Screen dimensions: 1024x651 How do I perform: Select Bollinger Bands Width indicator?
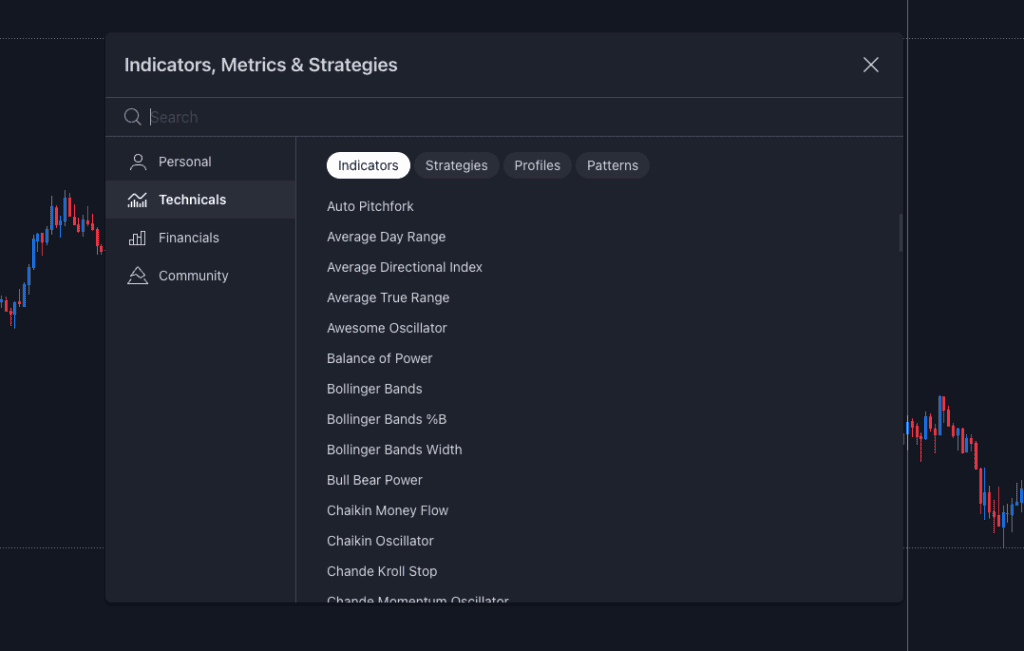point(394,450)
